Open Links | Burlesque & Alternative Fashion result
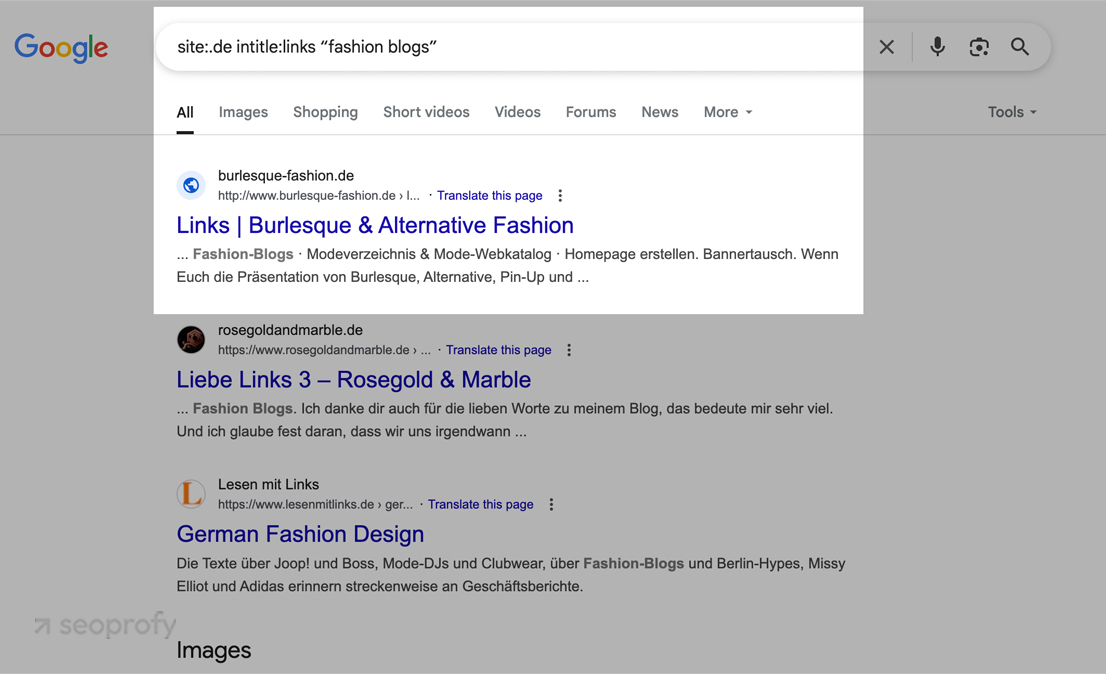 375,225
